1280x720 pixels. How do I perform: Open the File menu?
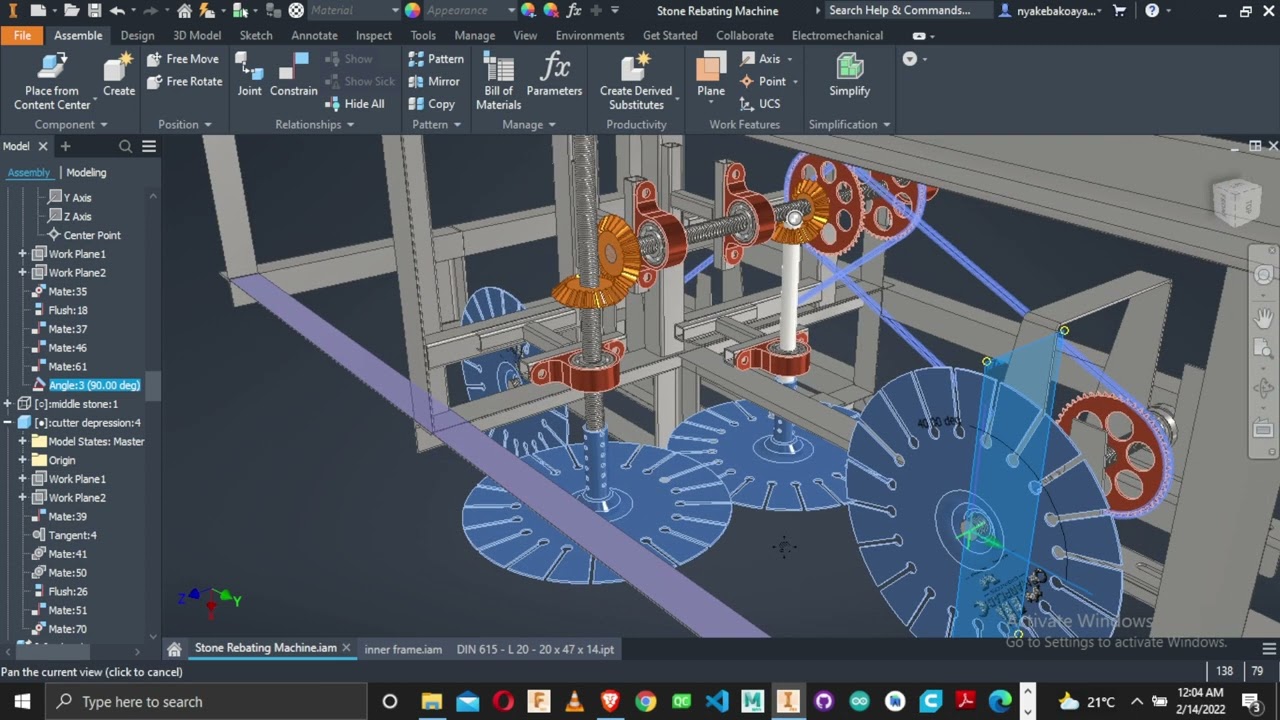[x=22, y=35]
